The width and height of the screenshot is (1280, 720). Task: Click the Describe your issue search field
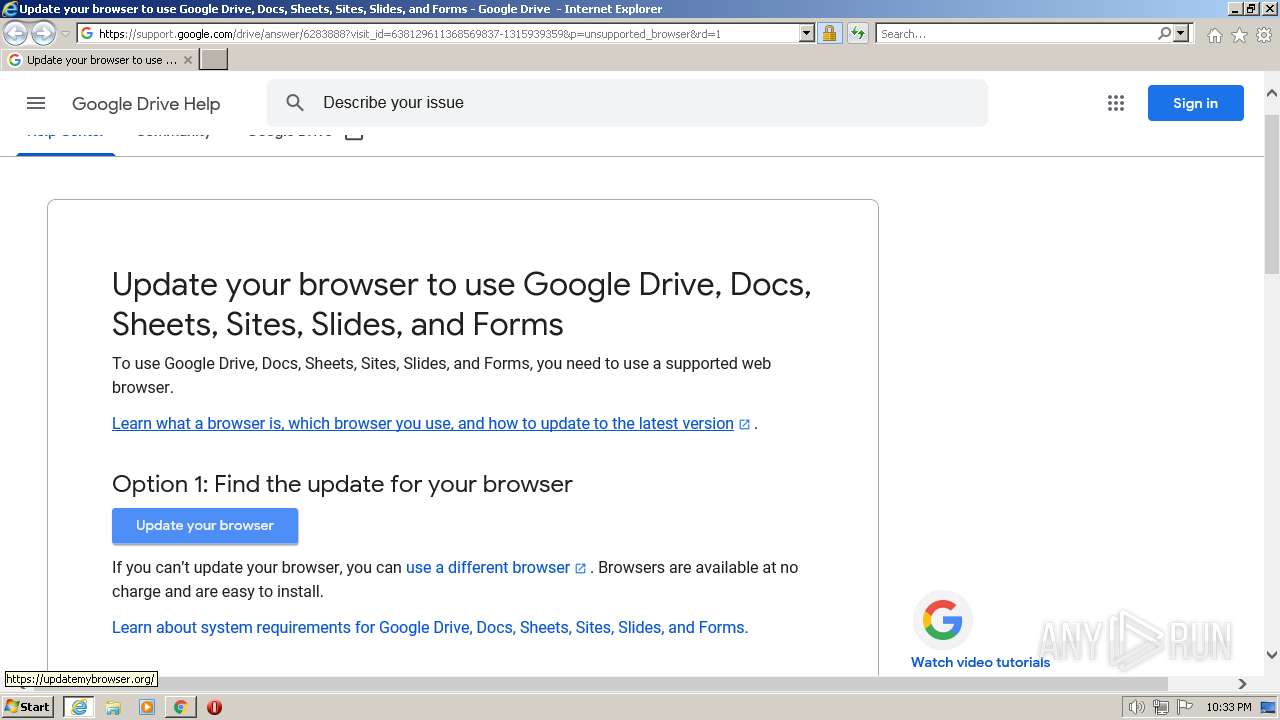[627, 103]
